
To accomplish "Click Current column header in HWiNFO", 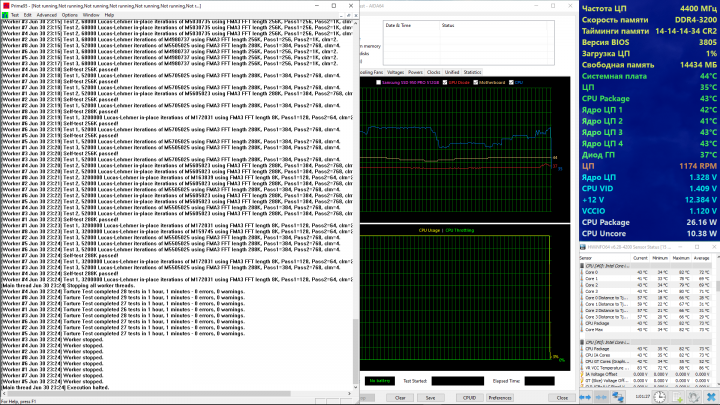I will 640,259.
